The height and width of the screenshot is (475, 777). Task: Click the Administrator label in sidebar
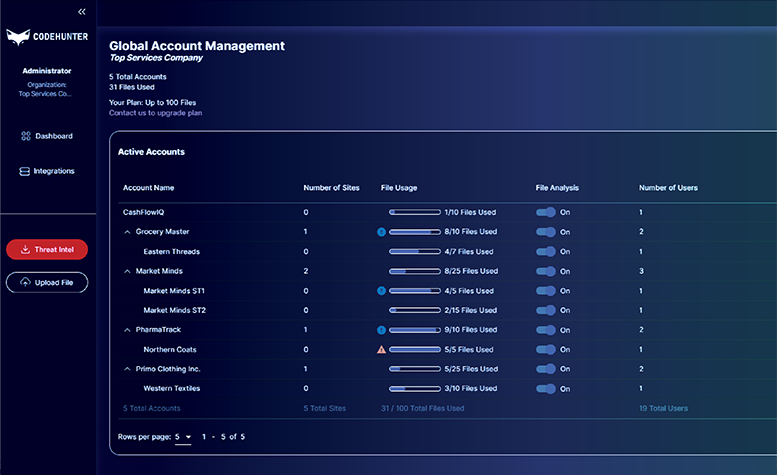(47, 71)
